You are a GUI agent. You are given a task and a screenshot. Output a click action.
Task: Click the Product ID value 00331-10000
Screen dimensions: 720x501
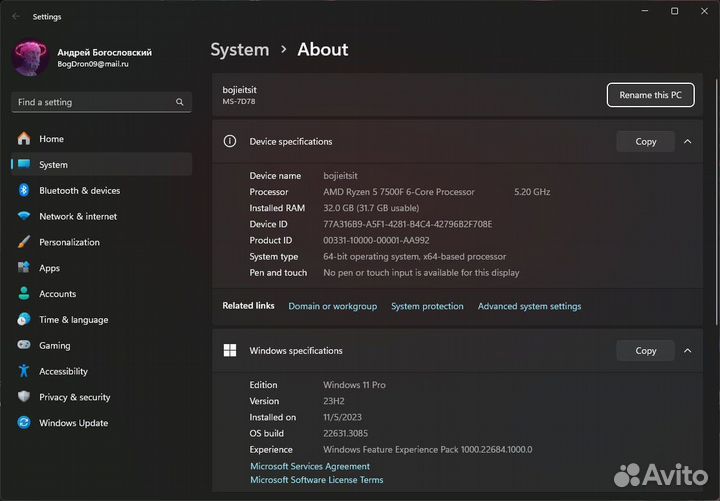point(376,240)
